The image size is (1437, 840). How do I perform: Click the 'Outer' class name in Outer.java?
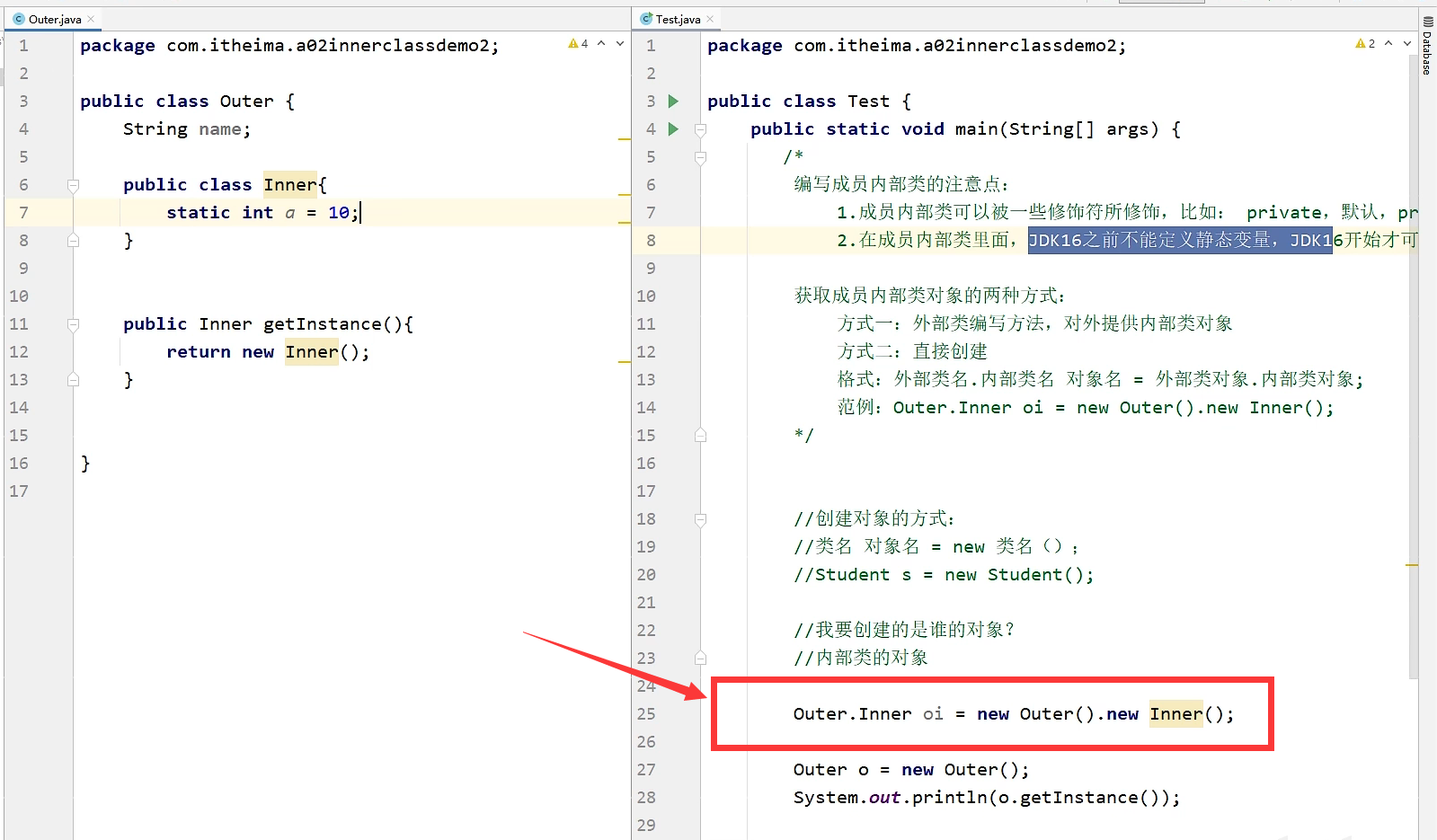point(246,102)
